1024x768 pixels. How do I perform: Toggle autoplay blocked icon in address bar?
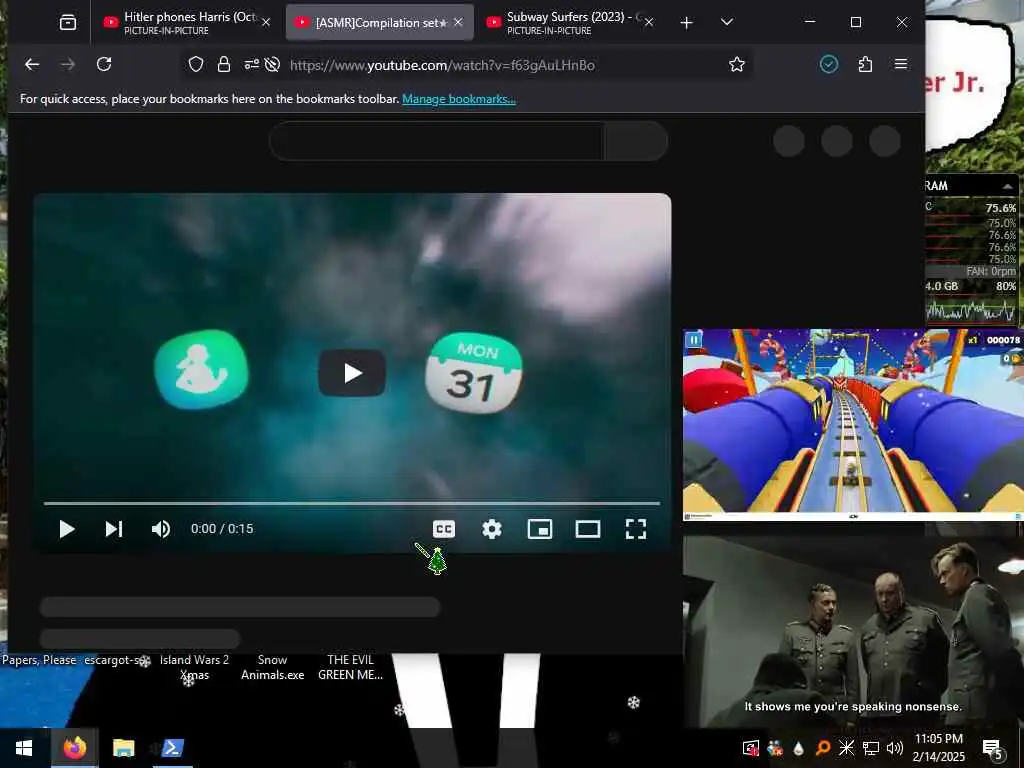[272, 64]
